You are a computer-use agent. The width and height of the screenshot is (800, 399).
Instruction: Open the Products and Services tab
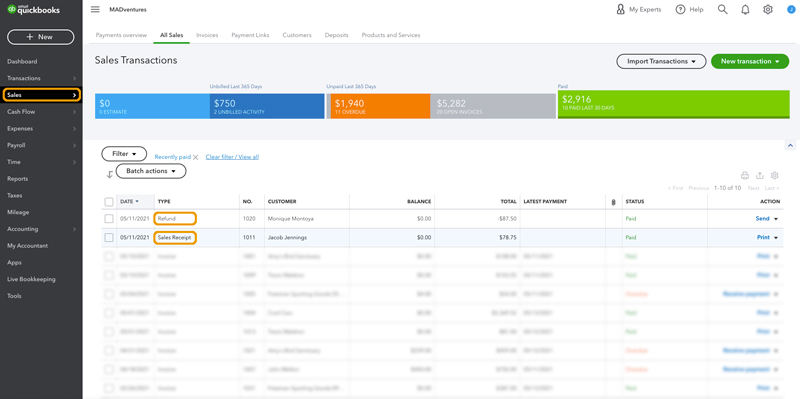(x=391, y=35)
